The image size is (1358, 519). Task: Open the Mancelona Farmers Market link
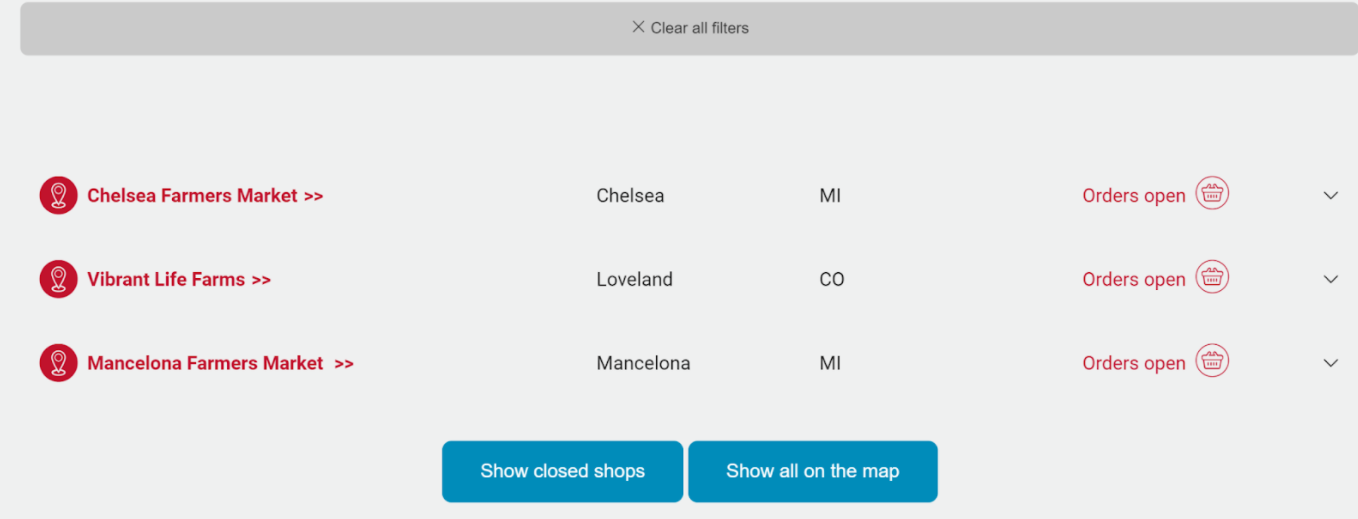pyautogui.click(x=220, y=364)
